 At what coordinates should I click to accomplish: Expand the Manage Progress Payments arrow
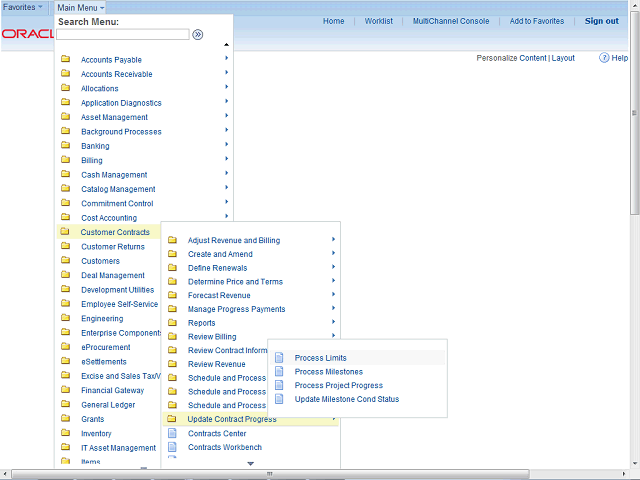click(333, 308)
